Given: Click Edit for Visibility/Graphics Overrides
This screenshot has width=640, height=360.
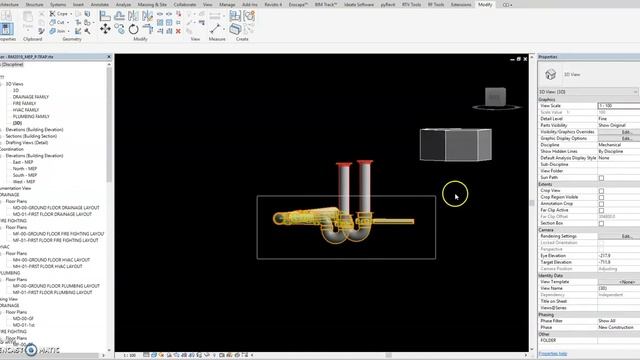Looking at the screenshot, I should click(x=619, y=132).
